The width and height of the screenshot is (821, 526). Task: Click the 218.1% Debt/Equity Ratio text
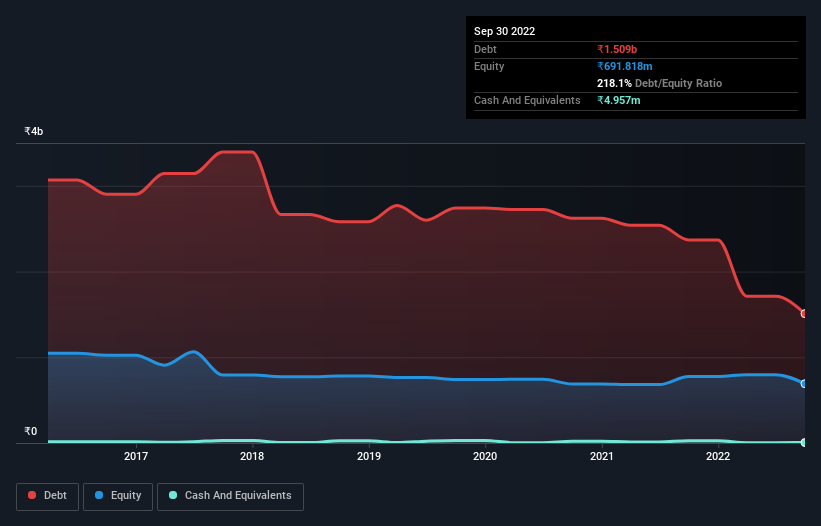659,83
